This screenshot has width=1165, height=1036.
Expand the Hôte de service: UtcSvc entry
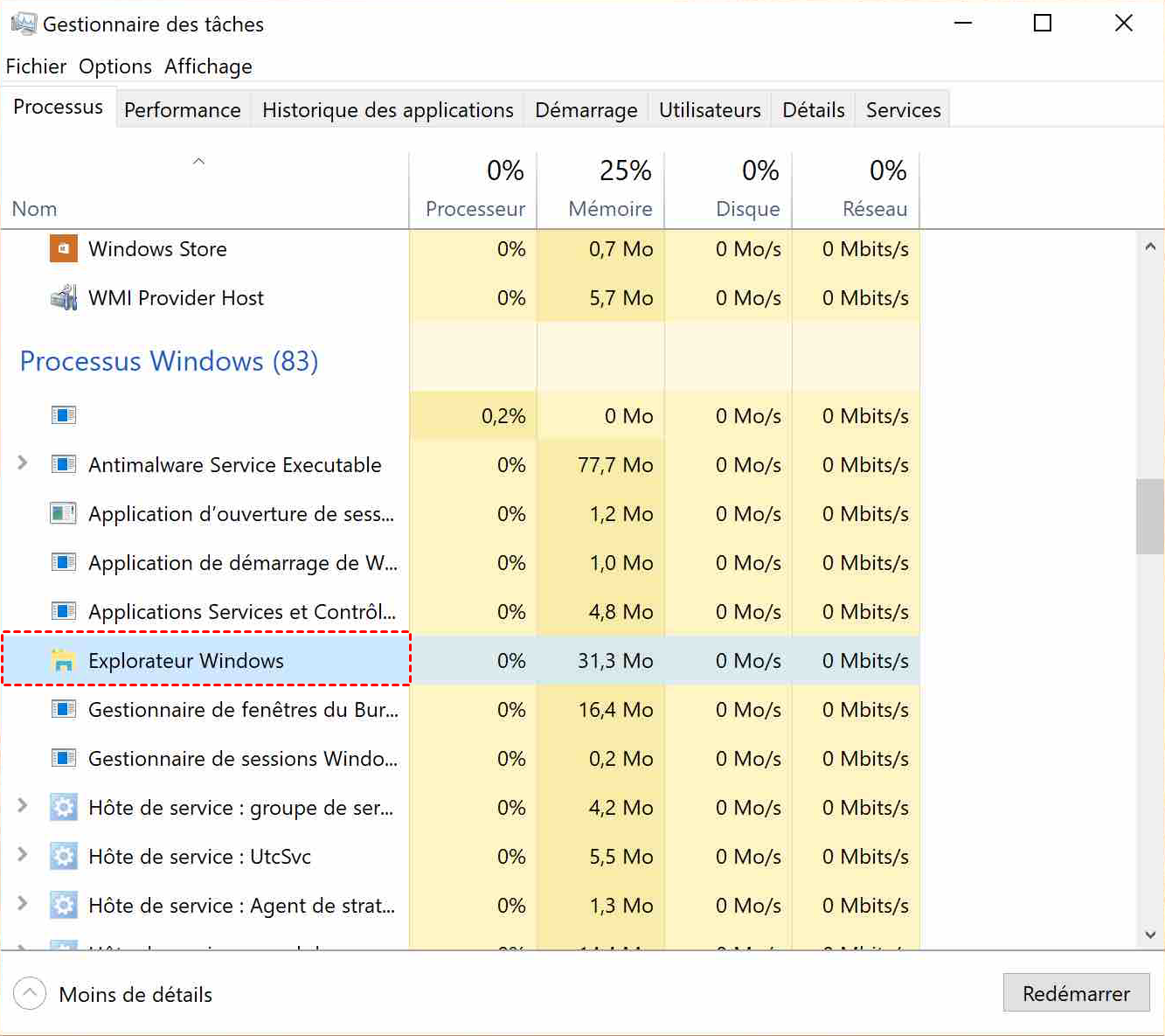tap(23, 855)
